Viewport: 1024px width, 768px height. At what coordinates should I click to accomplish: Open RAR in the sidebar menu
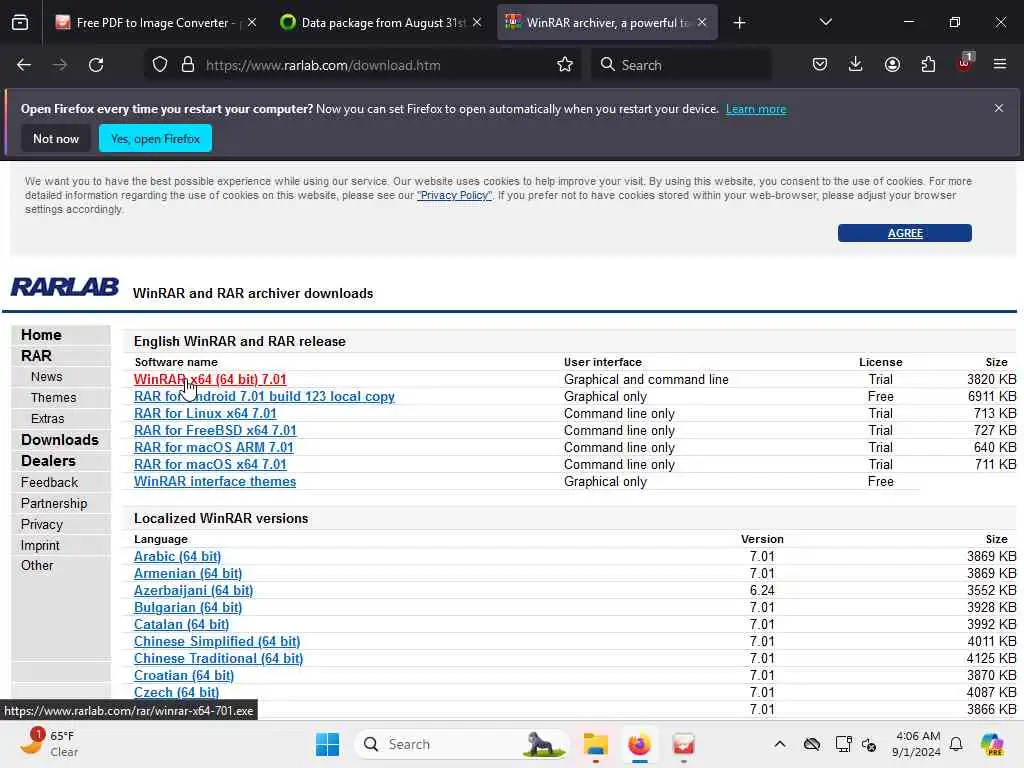pos(36,355)
